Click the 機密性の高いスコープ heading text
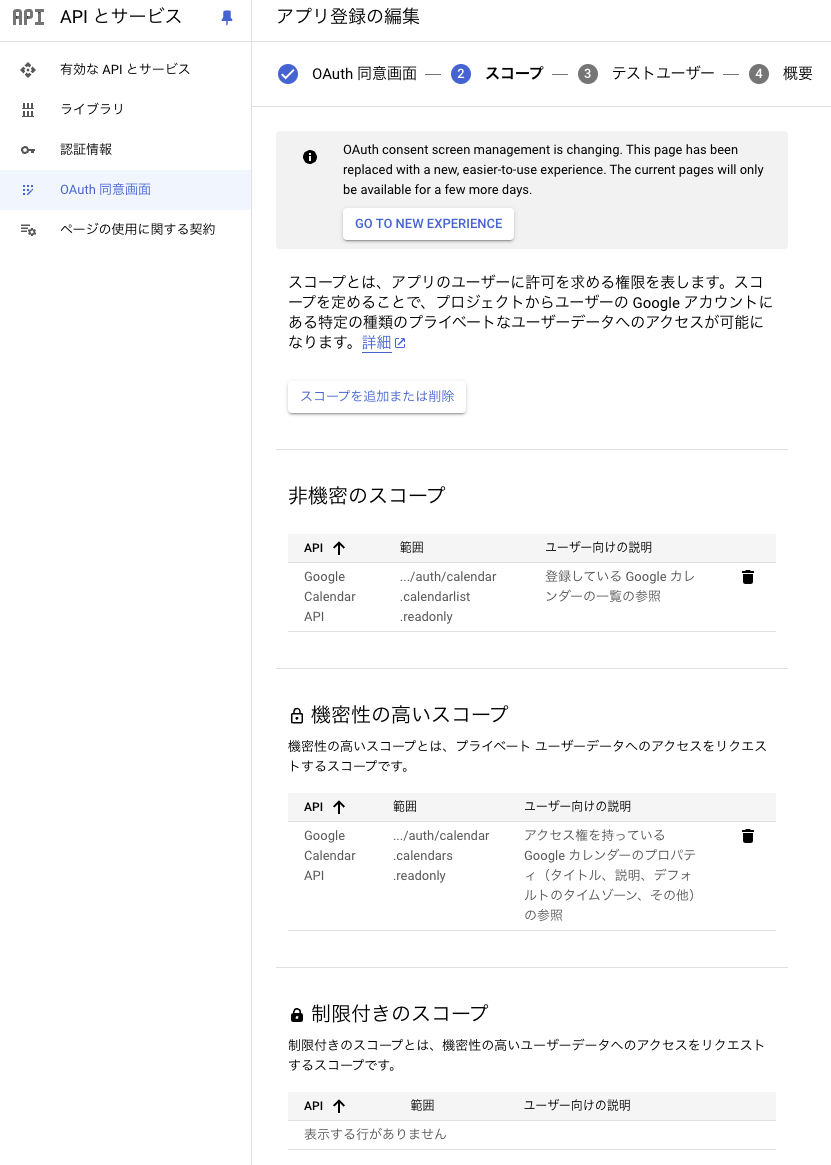The image size is (831, 1165). [x=410, y=715]
